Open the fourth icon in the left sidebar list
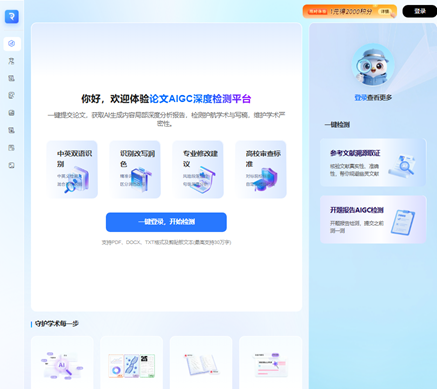Image resolution: width=437 pixels, height=389 pixels. 12,96
